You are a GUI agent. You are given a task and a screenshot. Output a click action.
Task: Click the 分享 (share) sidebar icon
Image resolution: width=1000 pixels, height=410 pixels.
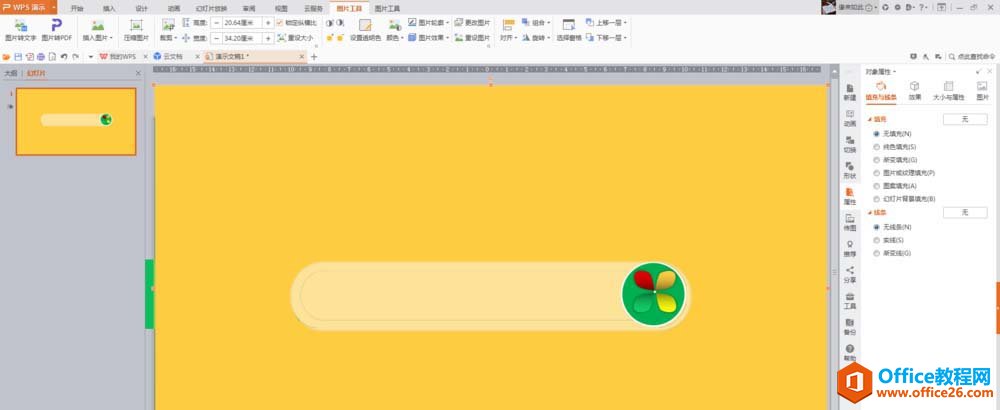[x=849, y=274]
